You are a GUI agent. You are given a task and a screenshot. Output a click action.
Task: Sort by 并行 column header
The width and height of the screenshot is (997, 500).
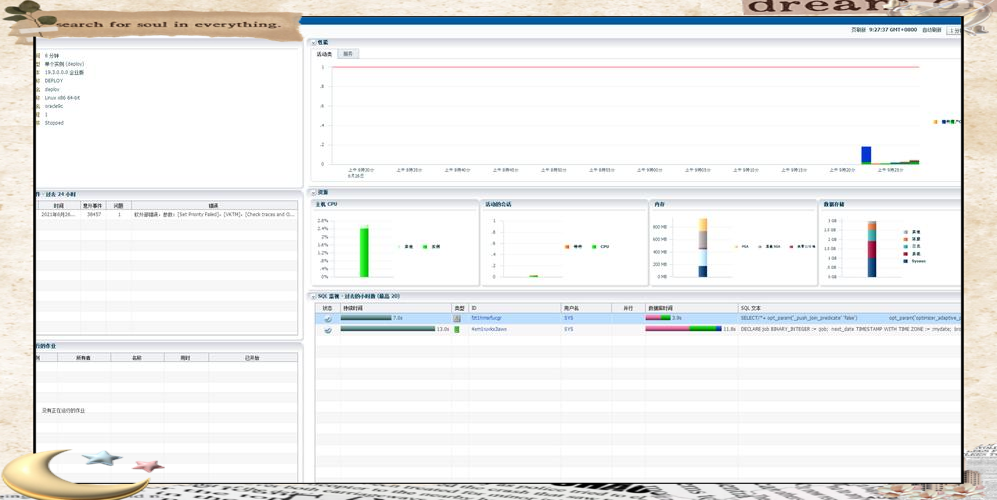(628, 308)
